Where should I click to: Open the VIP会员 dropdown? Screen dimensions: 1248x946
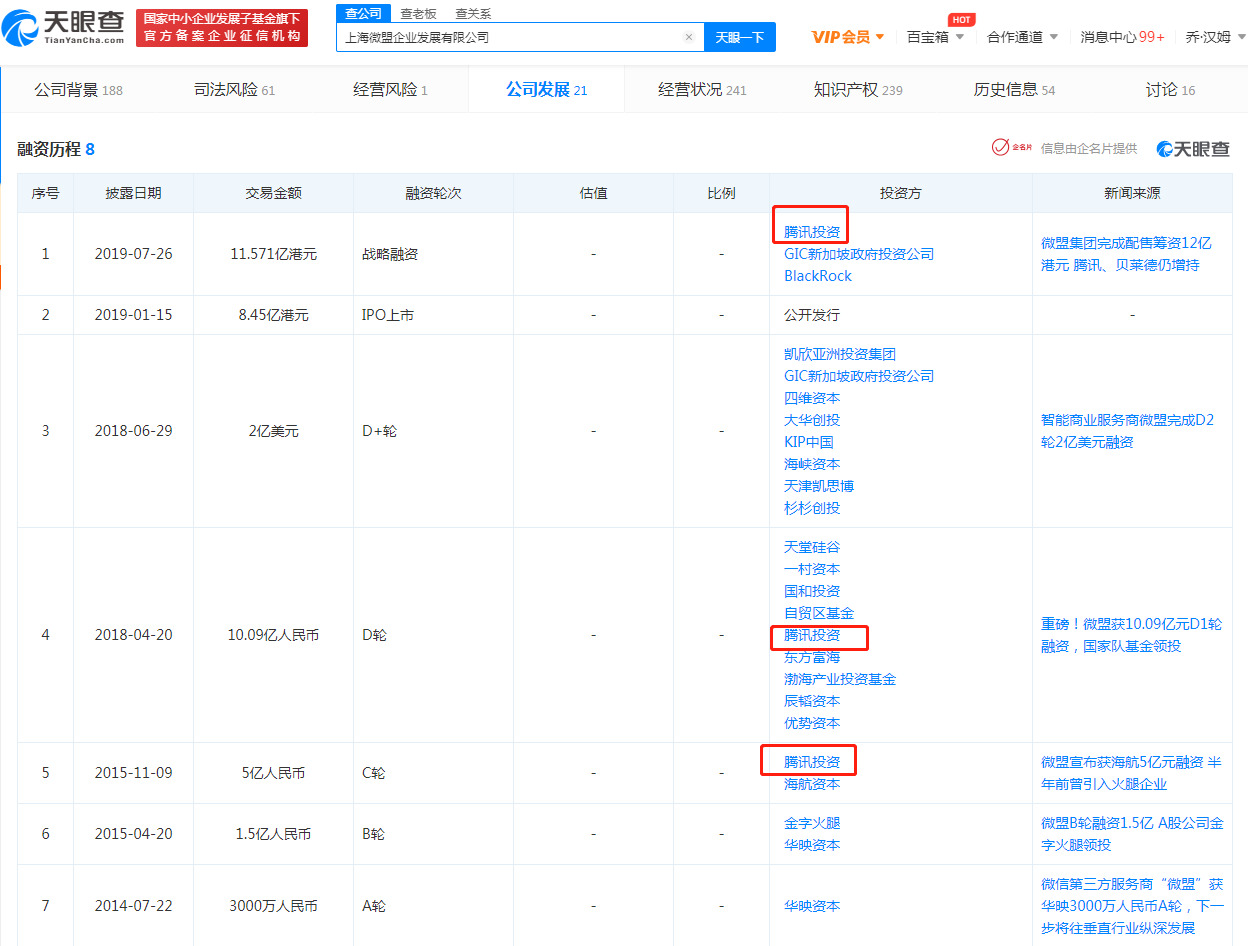click(x=848, y=37)
